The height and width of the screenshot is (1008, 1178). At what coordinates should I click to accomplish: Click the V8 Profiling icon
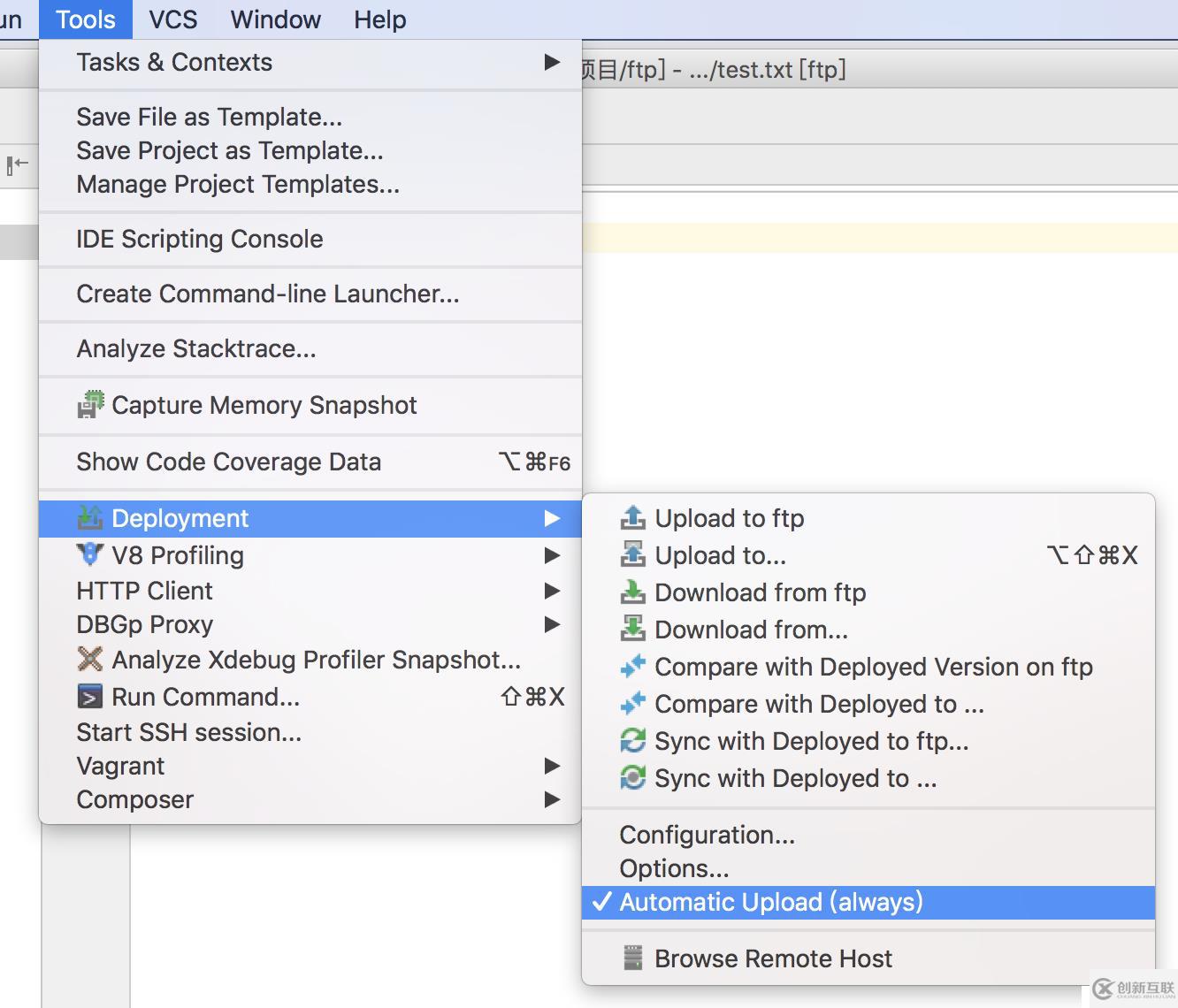(x=90, y=555)
